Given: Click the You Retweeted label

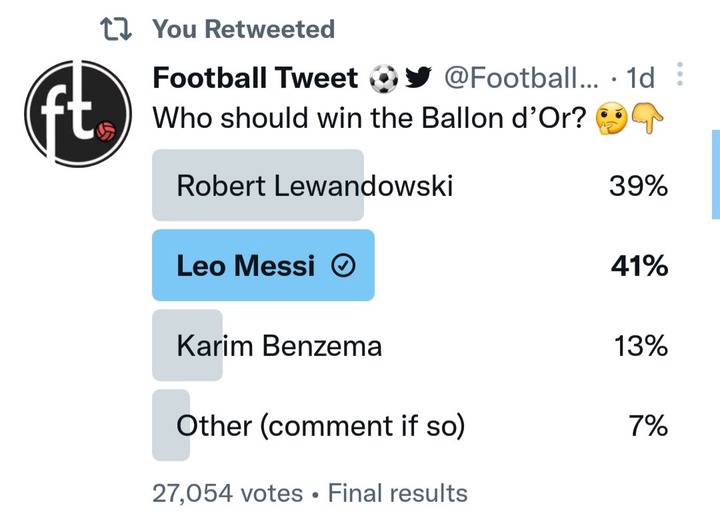Looking at the screenshot, I should pyautogui.click(x=244, y=29).
